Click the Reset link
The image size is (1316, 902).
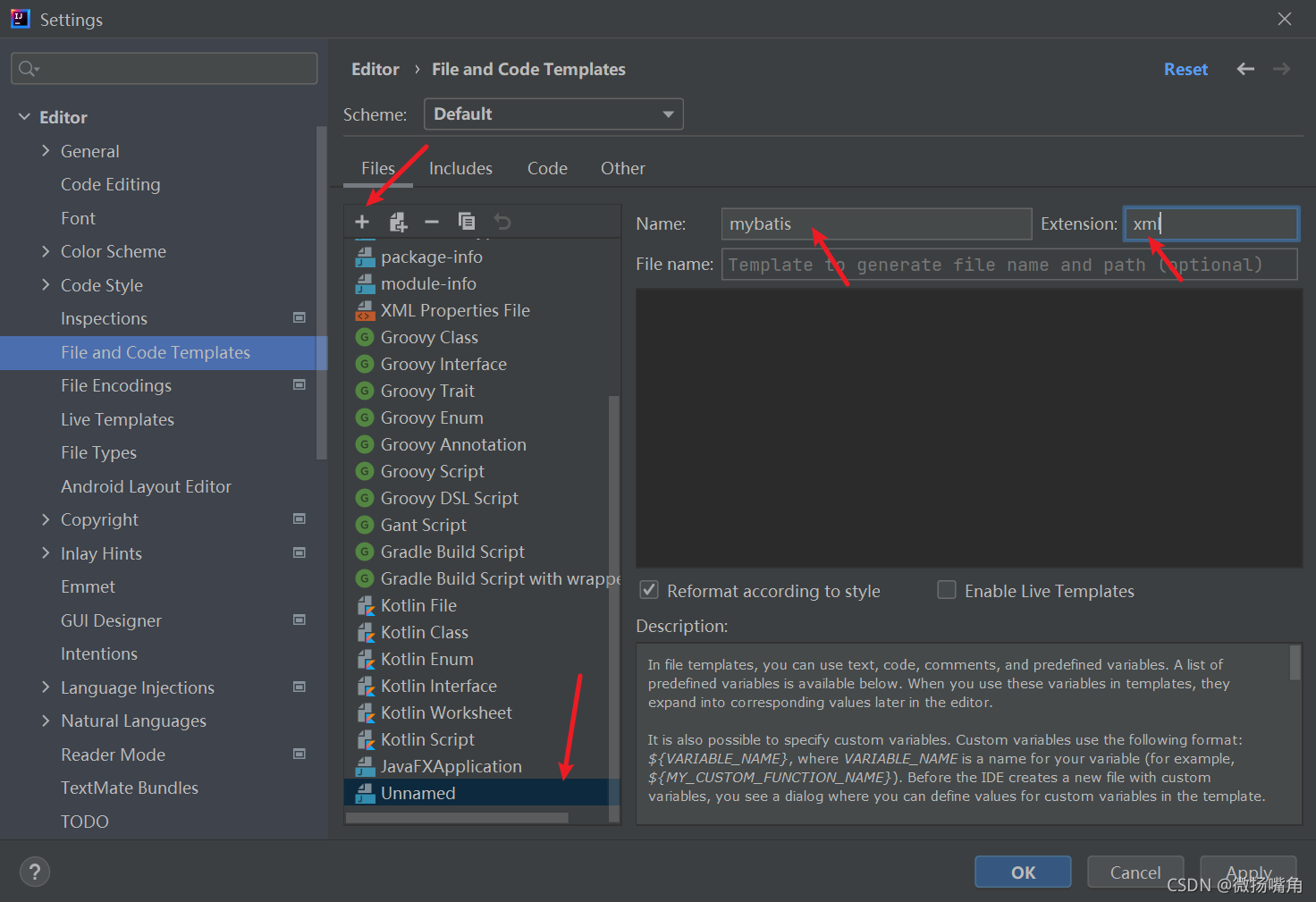pyautogui.click(x=1185, y=69)
